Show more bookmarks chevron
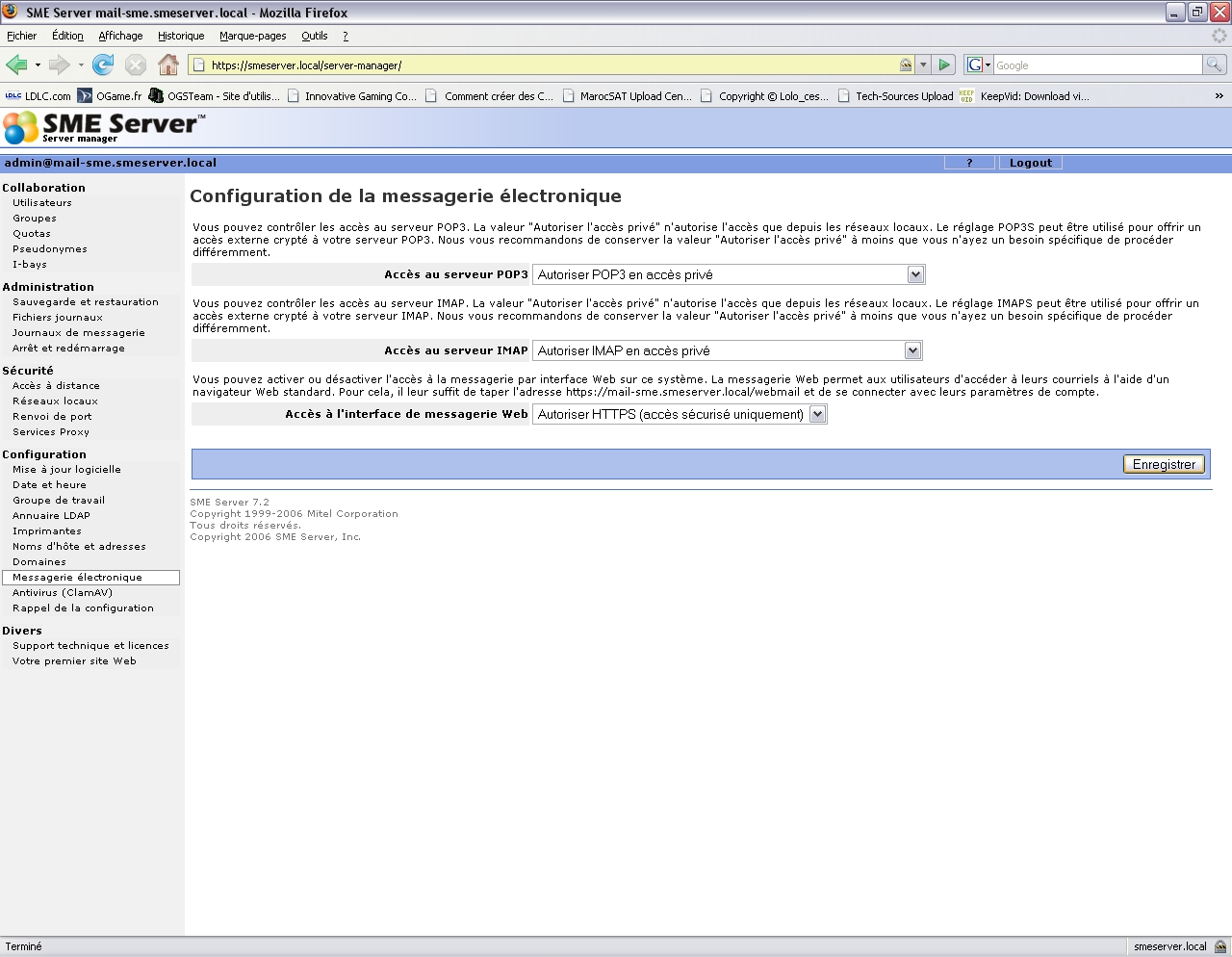Viewport: 1232px width, 957px height. click(1219, 96)
